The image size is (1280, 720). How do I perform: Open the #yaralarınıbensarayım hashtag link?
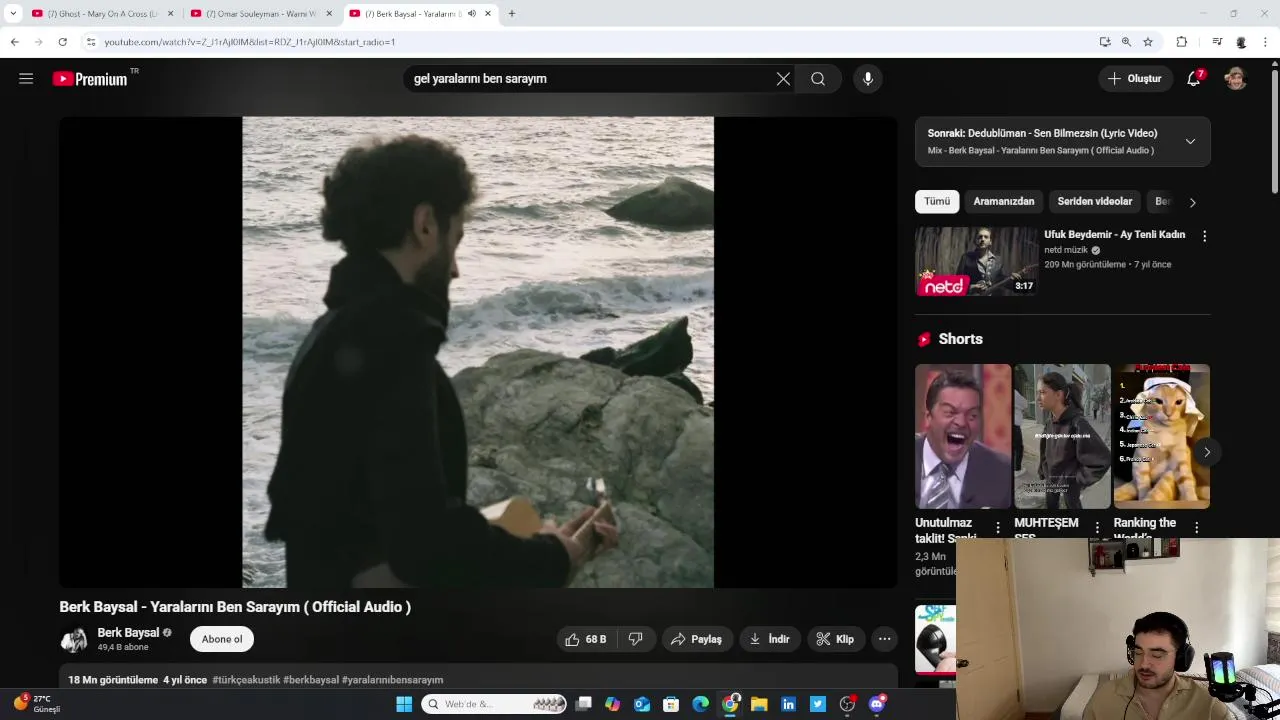pos(392,680)
